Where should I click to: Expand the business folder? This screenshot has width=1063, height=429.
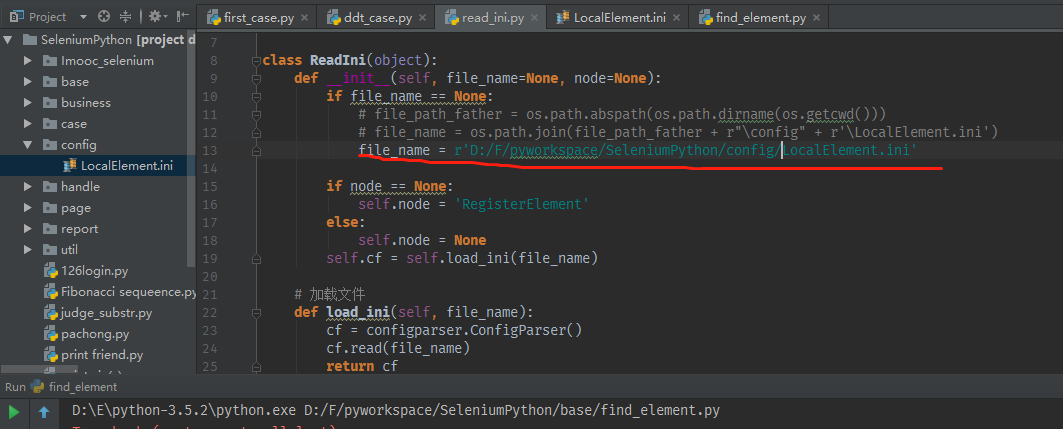coord(28,102)
